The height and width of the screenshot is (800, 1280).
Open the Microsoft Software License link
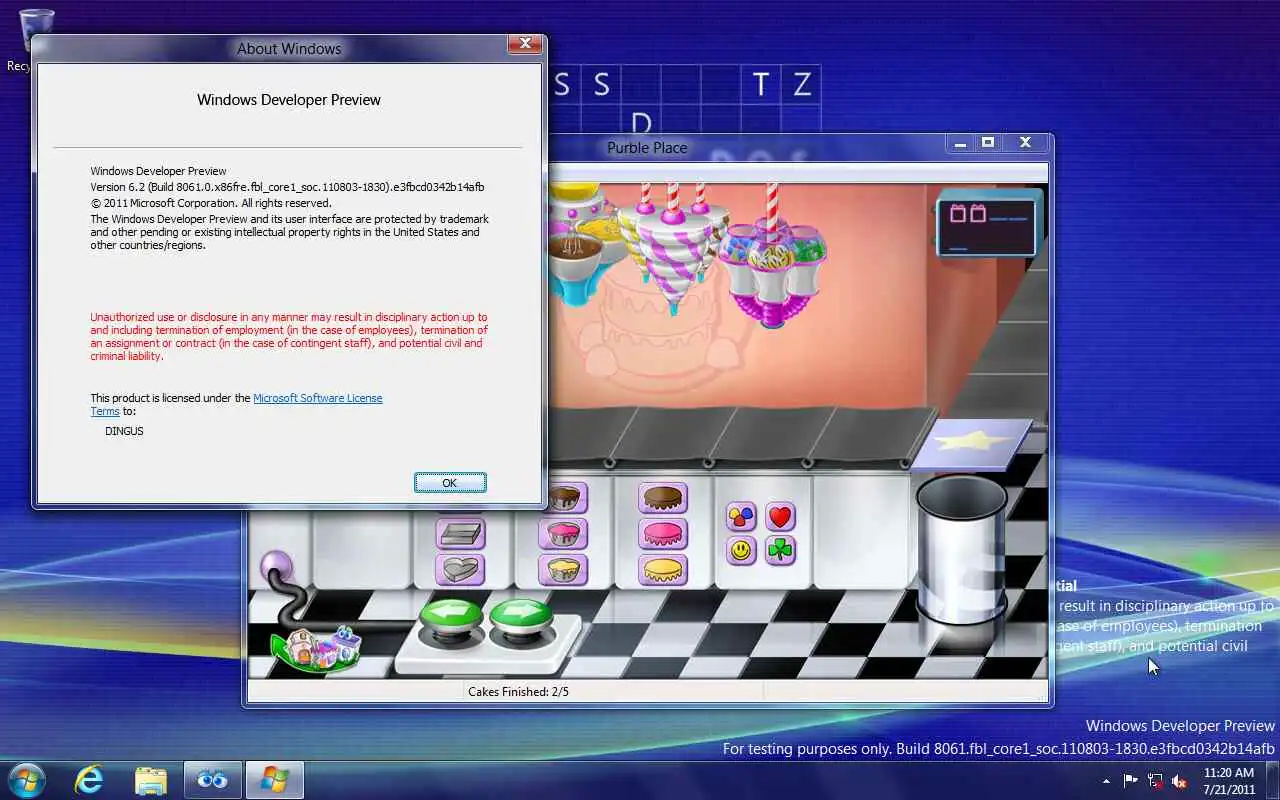(x=318, y=398)
